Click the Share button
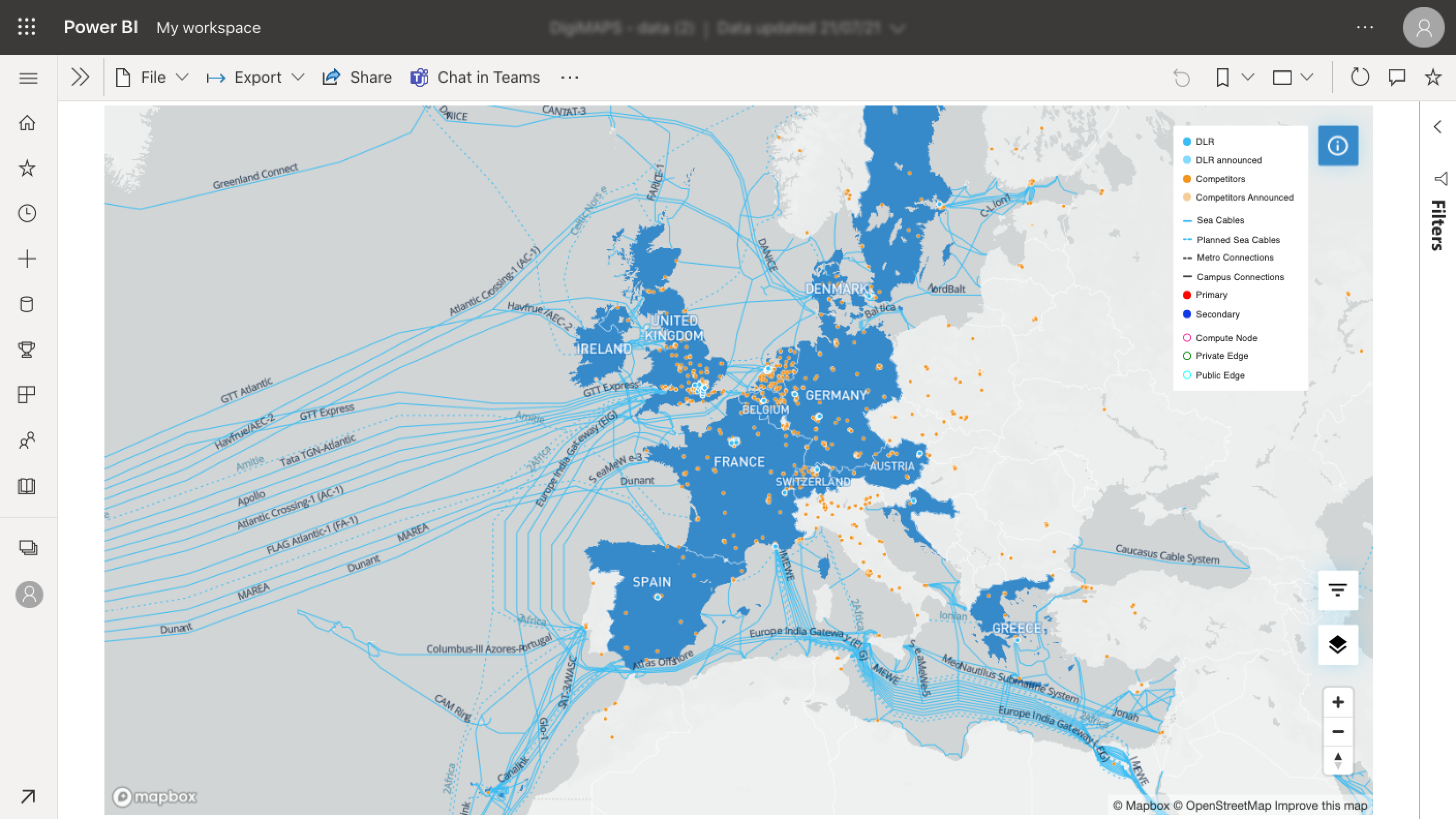The width and height of the screenshot is (1456, 819). [x=357, y=78]
